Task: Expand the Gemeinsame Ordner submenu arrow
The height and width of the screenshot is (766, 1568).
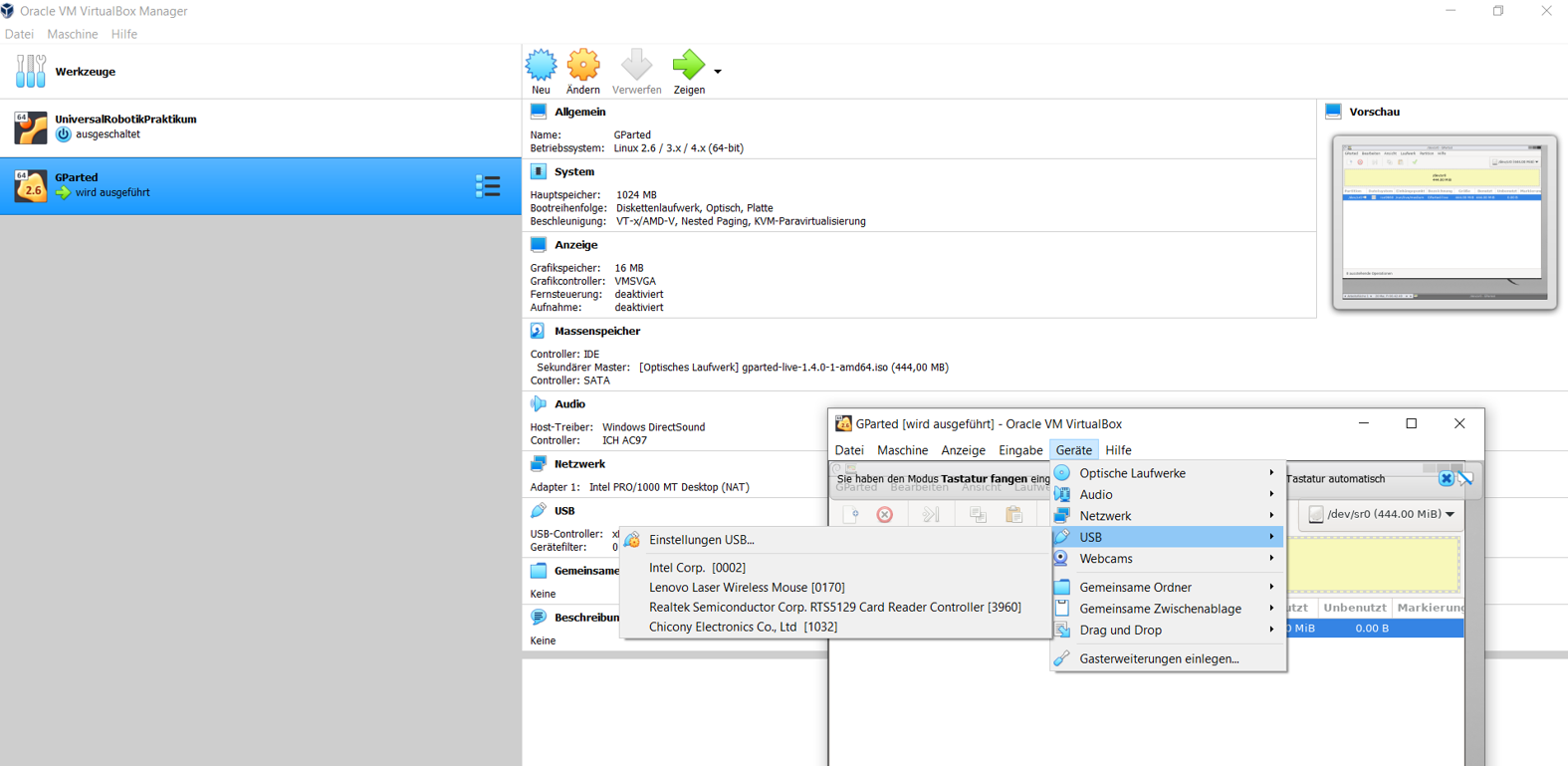Action: (x=1271, y=587)
